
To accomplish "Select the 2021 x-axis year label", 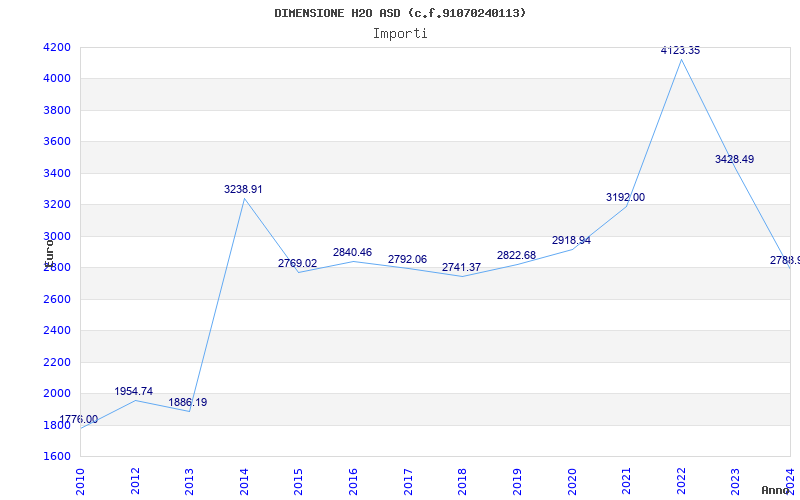I will (626, 481).
